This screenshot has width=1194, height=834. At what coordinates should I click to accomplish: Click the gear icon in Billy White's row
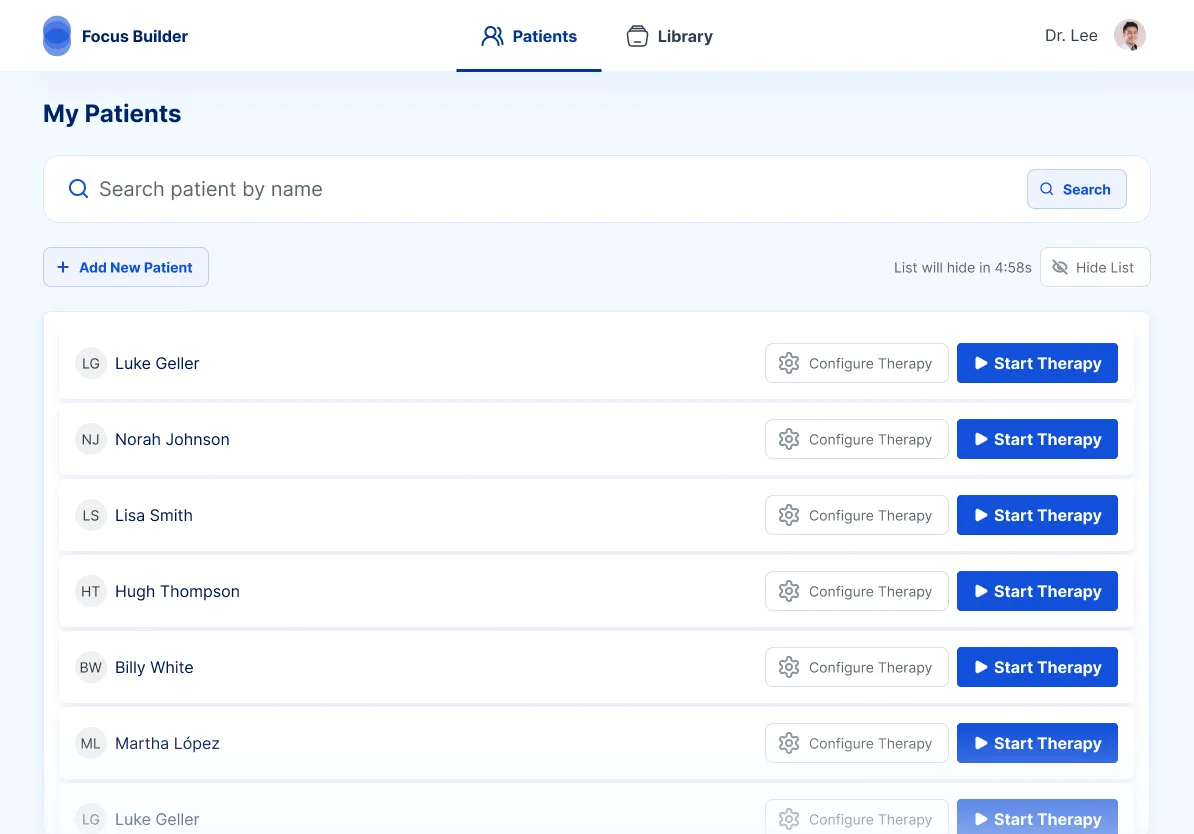coord(789,667)
